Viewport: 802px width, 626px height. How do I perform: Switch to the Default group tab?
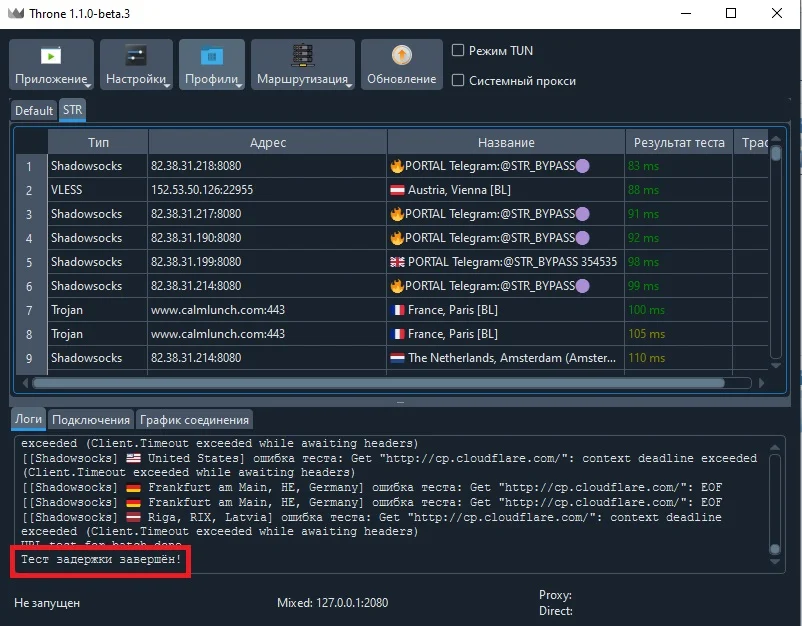pos(34,110)
